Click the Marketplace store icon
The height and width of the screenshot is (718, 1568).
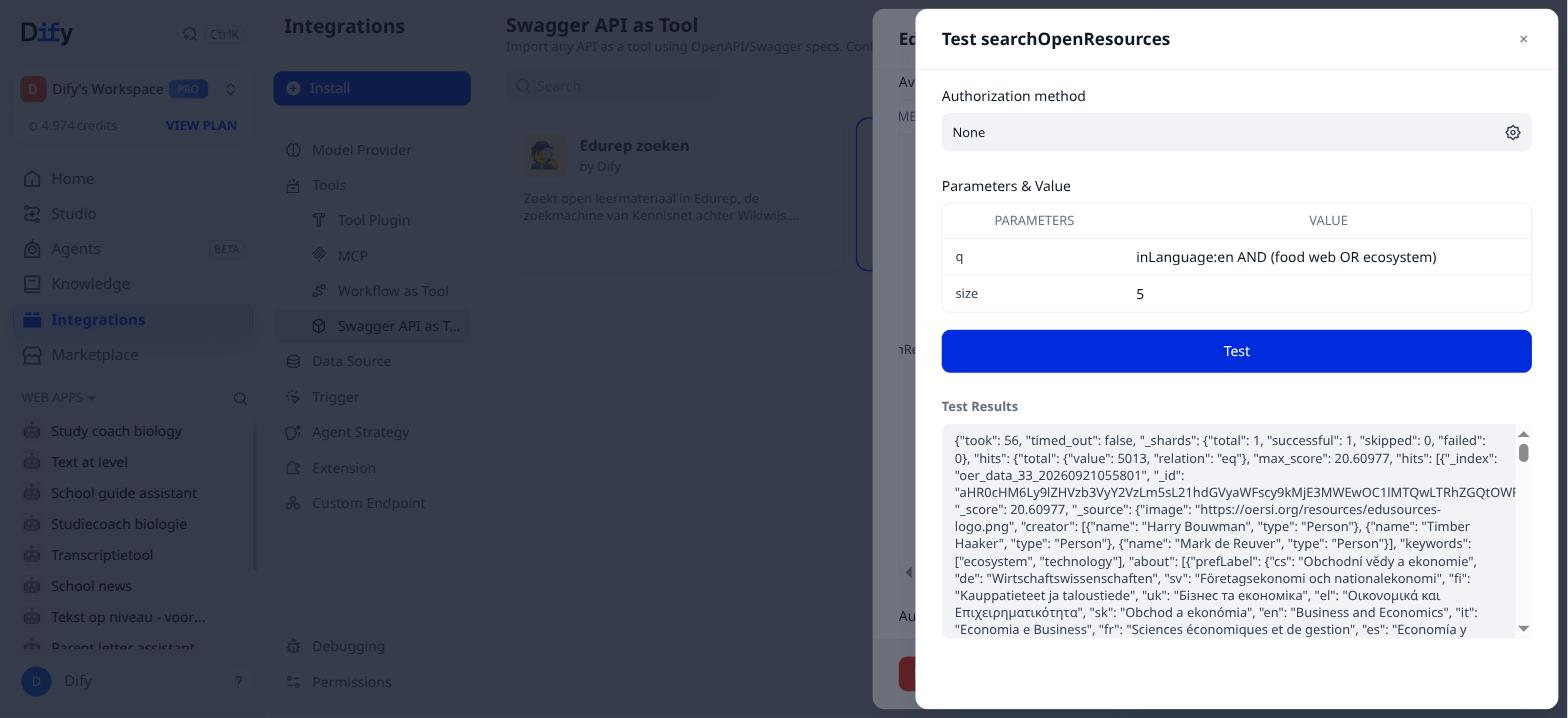32,355
